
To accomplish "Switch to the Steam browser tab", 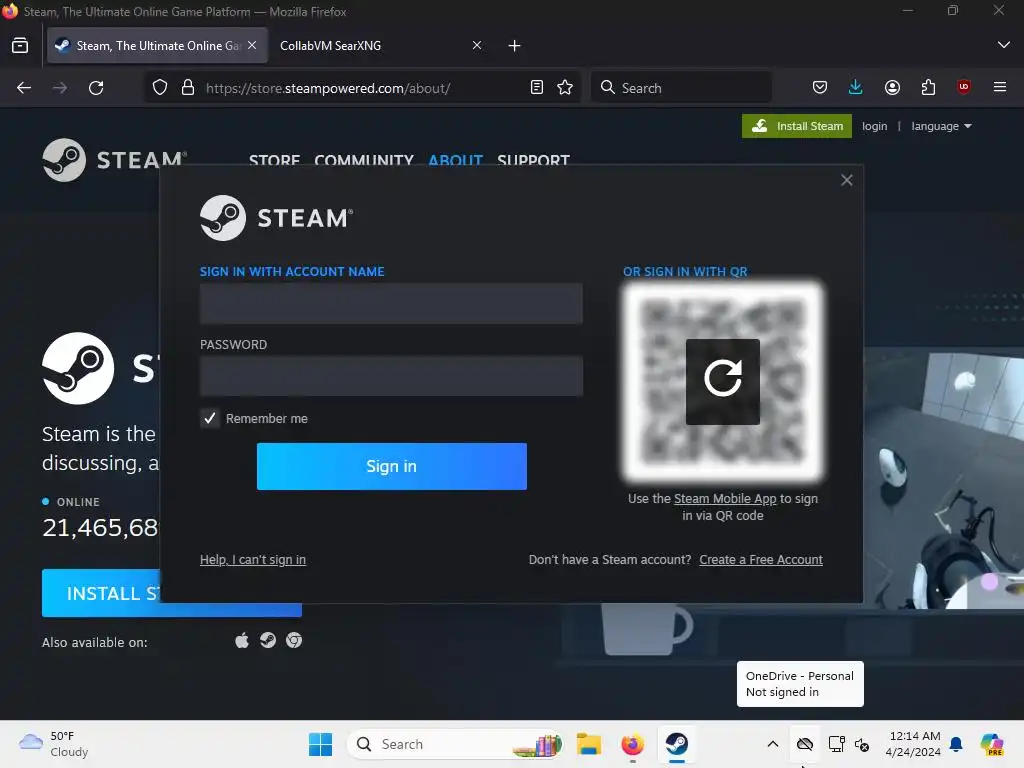I will [x=157, y=46].
